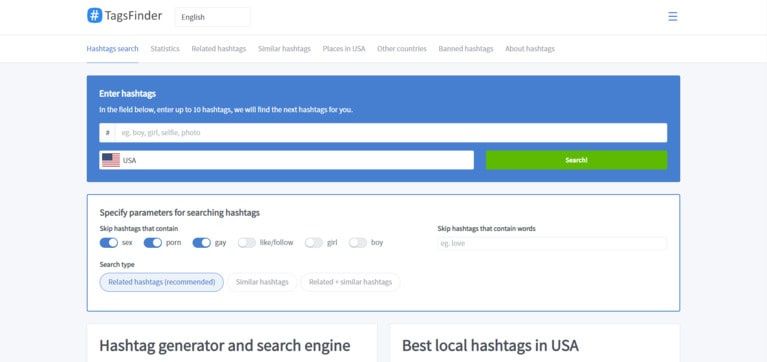Click 'Best local hashtags in USA' heading
The image size is (767, 362).
[490, 345]
